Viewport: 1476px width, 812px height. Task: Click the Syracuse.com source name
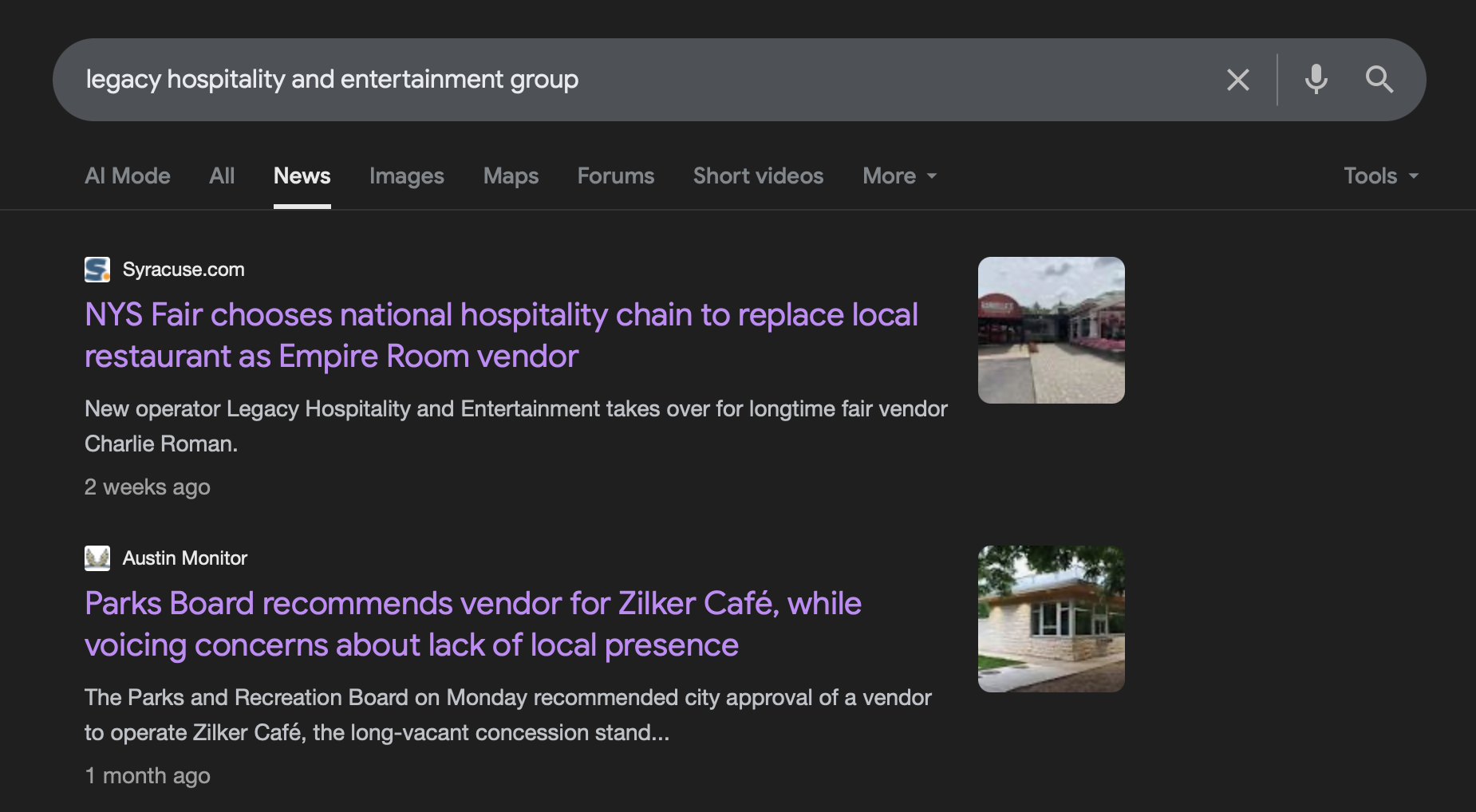184,270
